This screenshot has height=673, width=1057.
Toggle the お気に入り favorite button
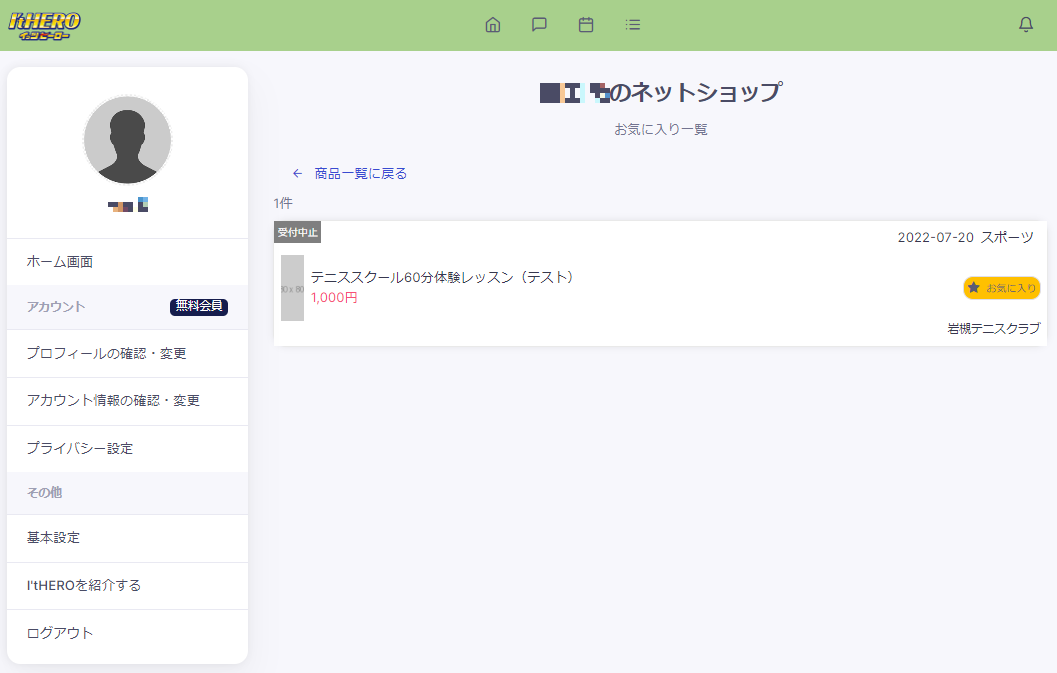[x=1002, y=288]
